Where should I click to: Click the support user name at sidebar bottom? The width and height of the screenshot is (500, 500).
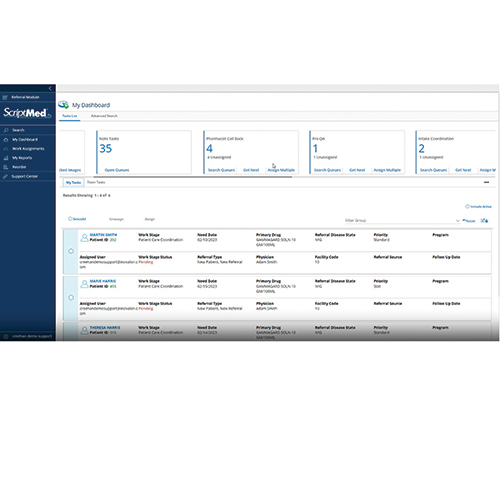pyautogui.click(x=32, y=336)
